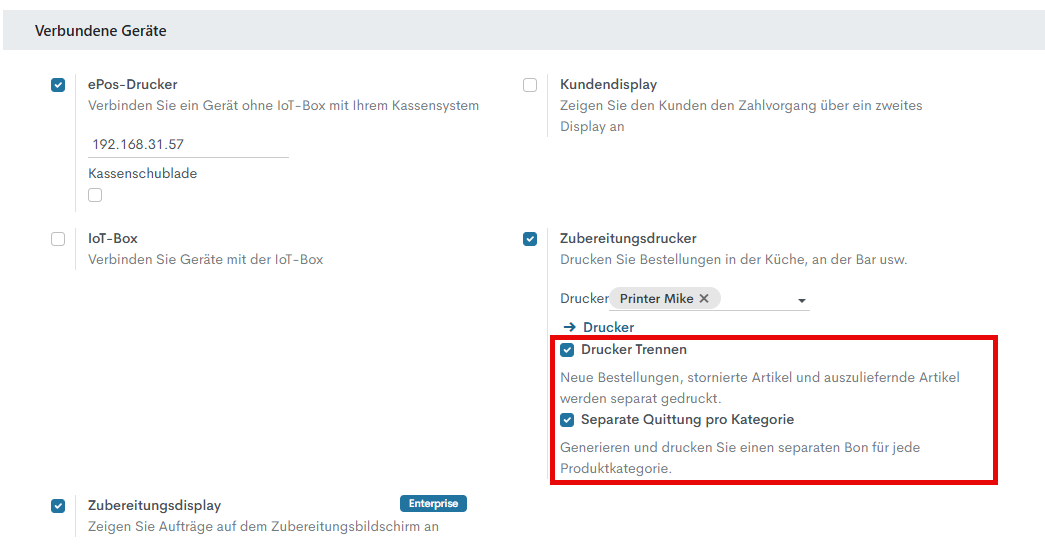Viewport: 1045px width, 552px height.
Task: Click the Kundendisplay heading text
Action: pos(608,84)
